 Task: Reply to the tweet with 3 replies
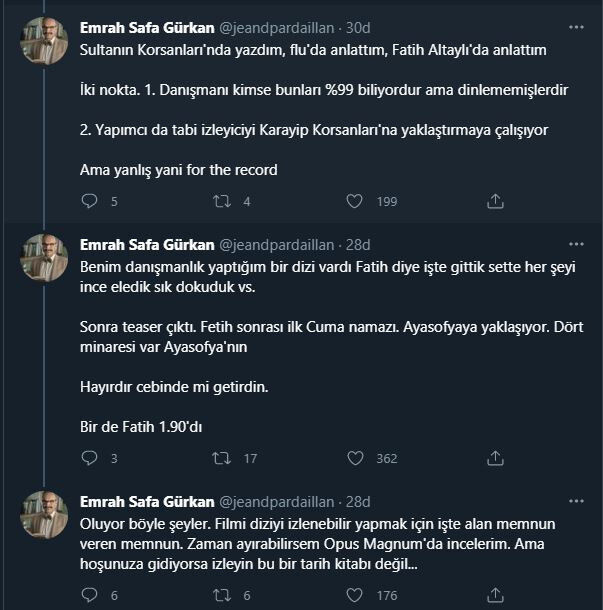pos(89,458)
